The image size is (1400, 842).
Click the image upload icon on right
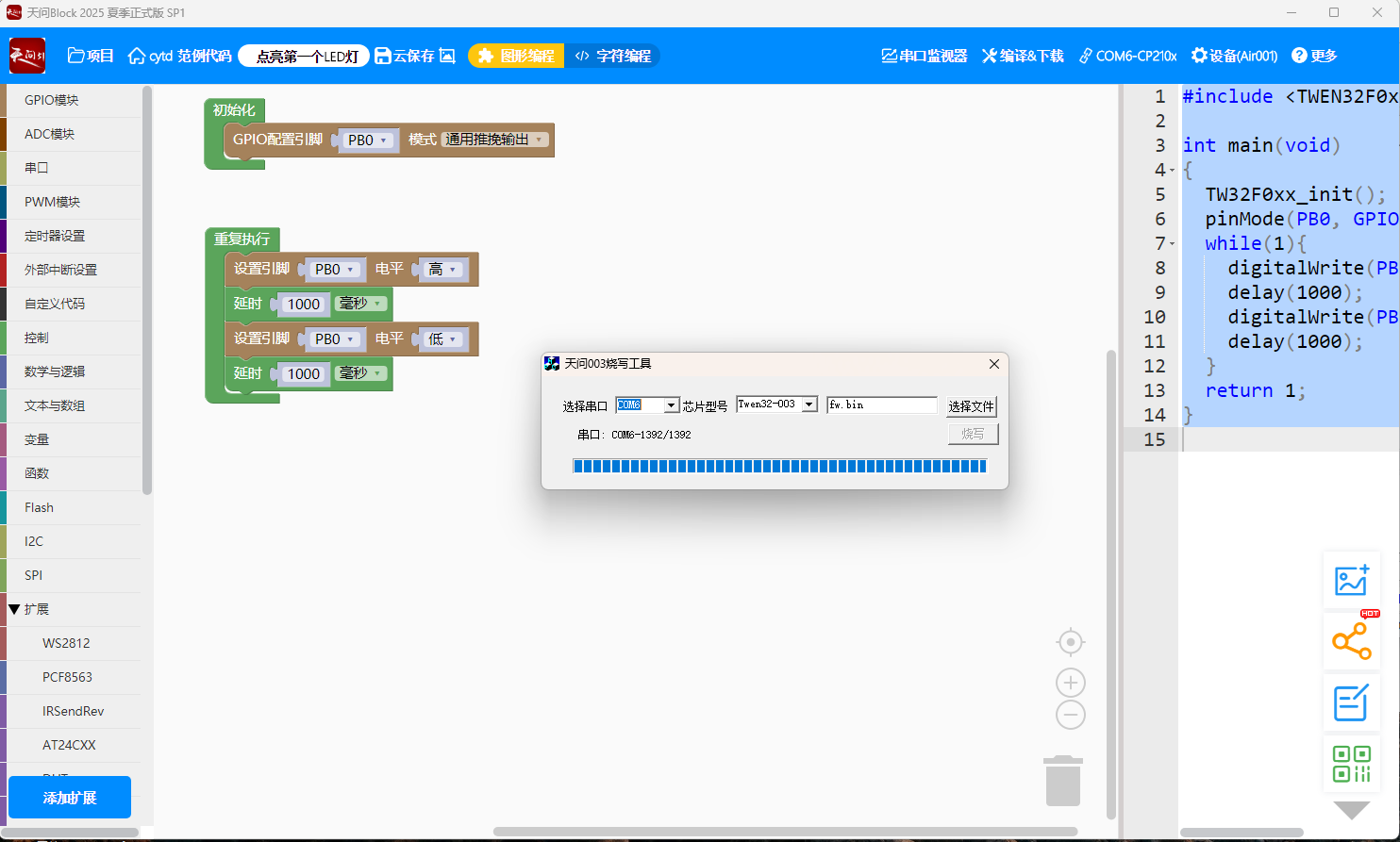(x=1351, y=581)
